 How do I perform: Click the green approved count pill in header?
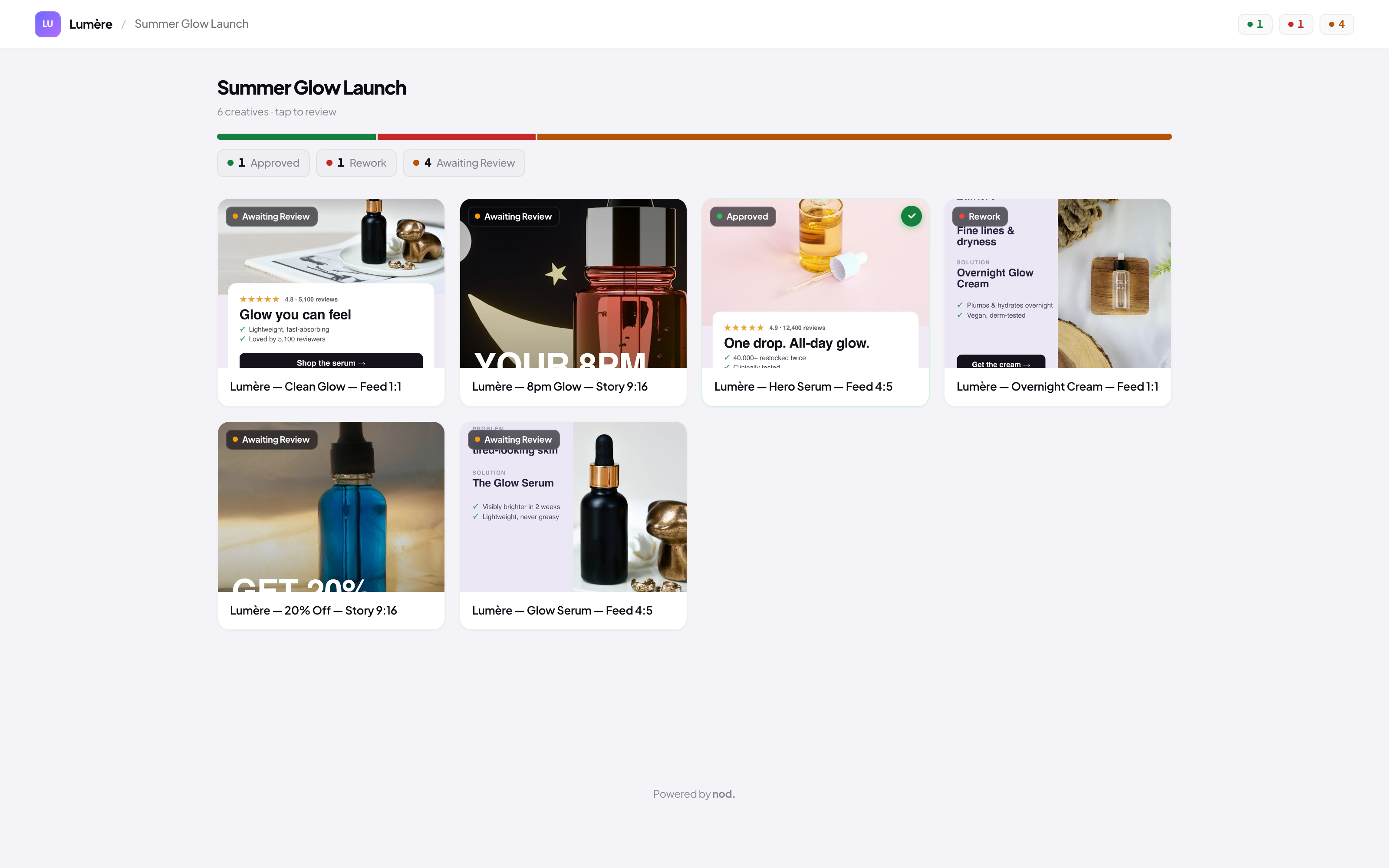pyautogui.click(x=1255, y=24)
